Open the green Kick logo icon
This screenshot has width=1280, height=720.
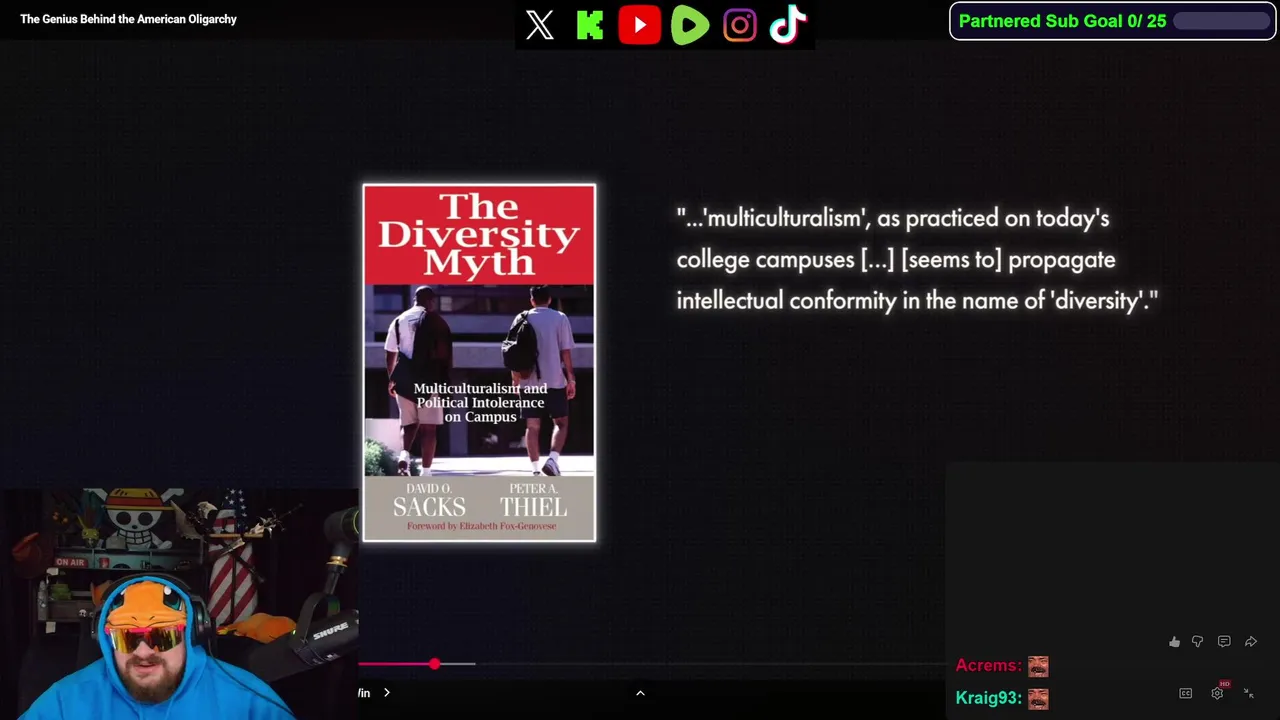tap(590, 25)
